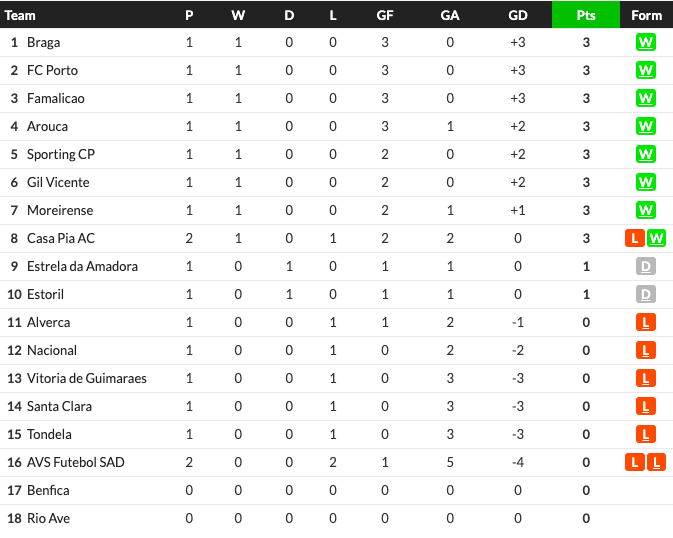Open the Vitoria de Guimaraes team link

(x=87, y=378)
